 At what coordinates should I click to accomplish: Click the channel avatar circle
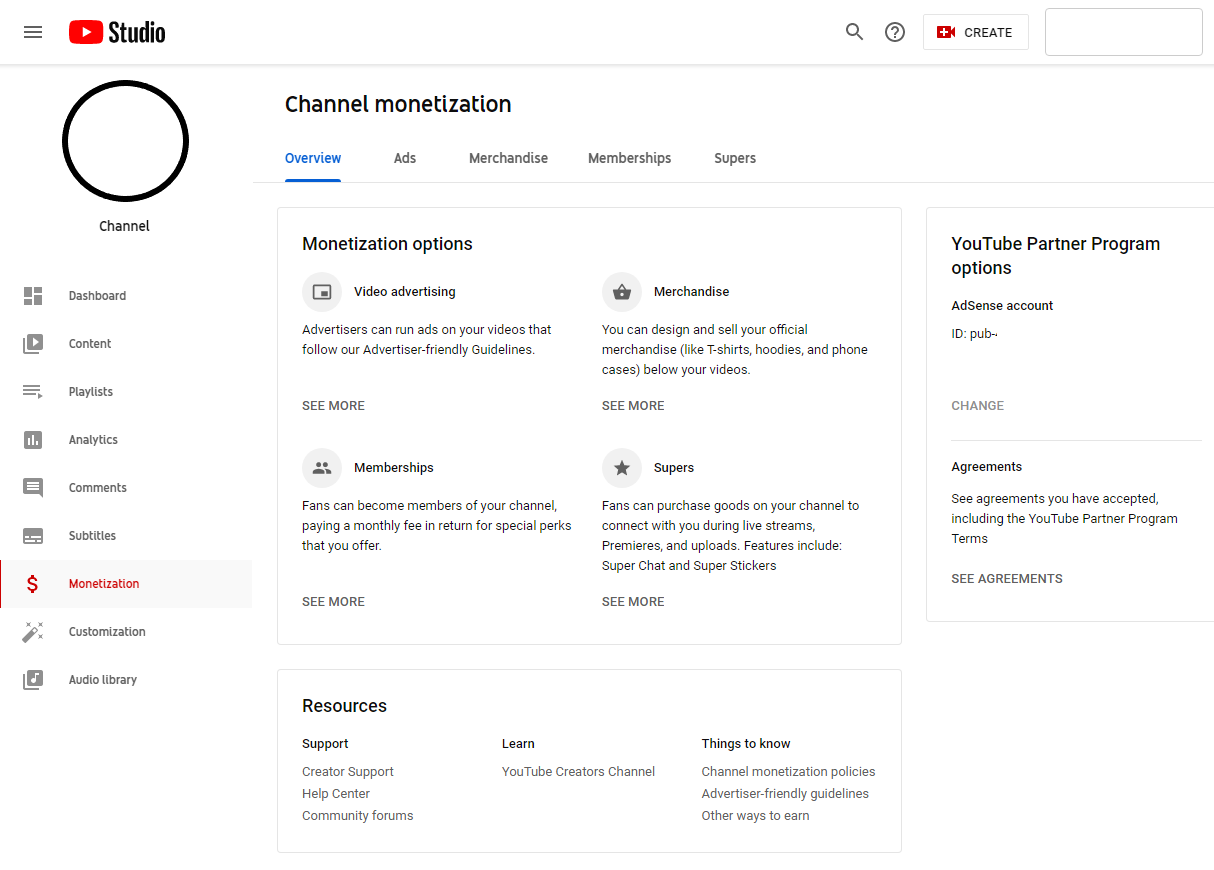pyautogui.click(x=125, y=143)
